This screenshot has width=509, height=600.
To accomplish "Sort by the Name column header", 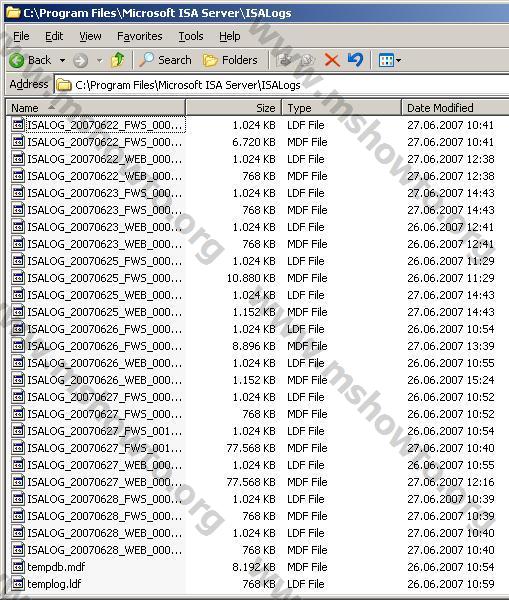I will click(x=96, y=108).
